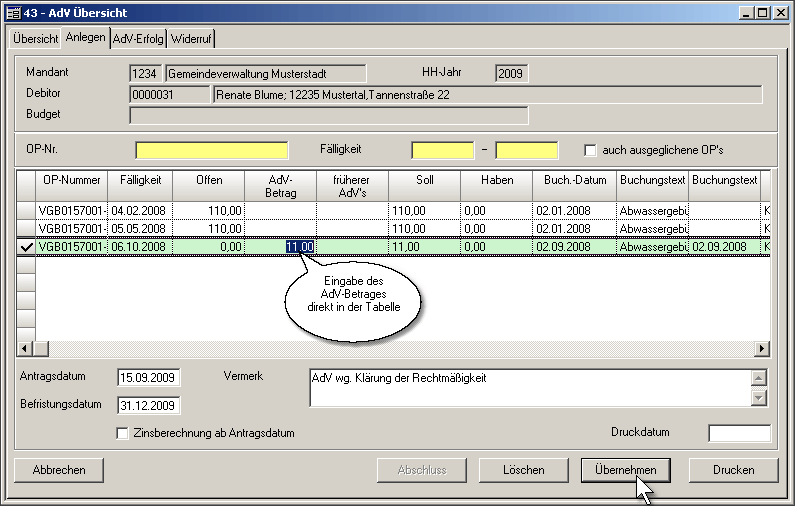Image resolution: width=795 pixels, height=506 pixels.
Task: Click the checkmark on the third table row
Action: (x=26, y=246)
